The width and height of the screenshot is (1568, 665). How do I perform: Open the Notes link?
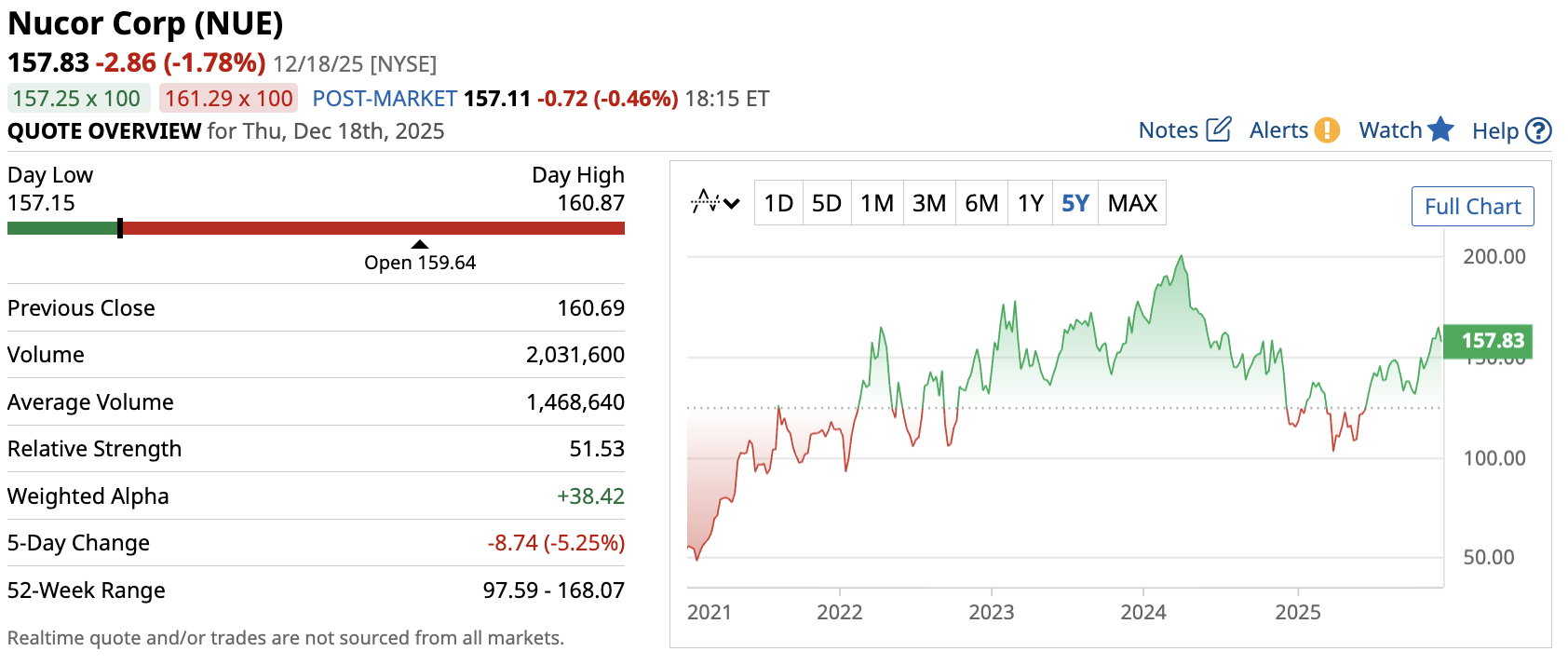tap(1169, 130)
